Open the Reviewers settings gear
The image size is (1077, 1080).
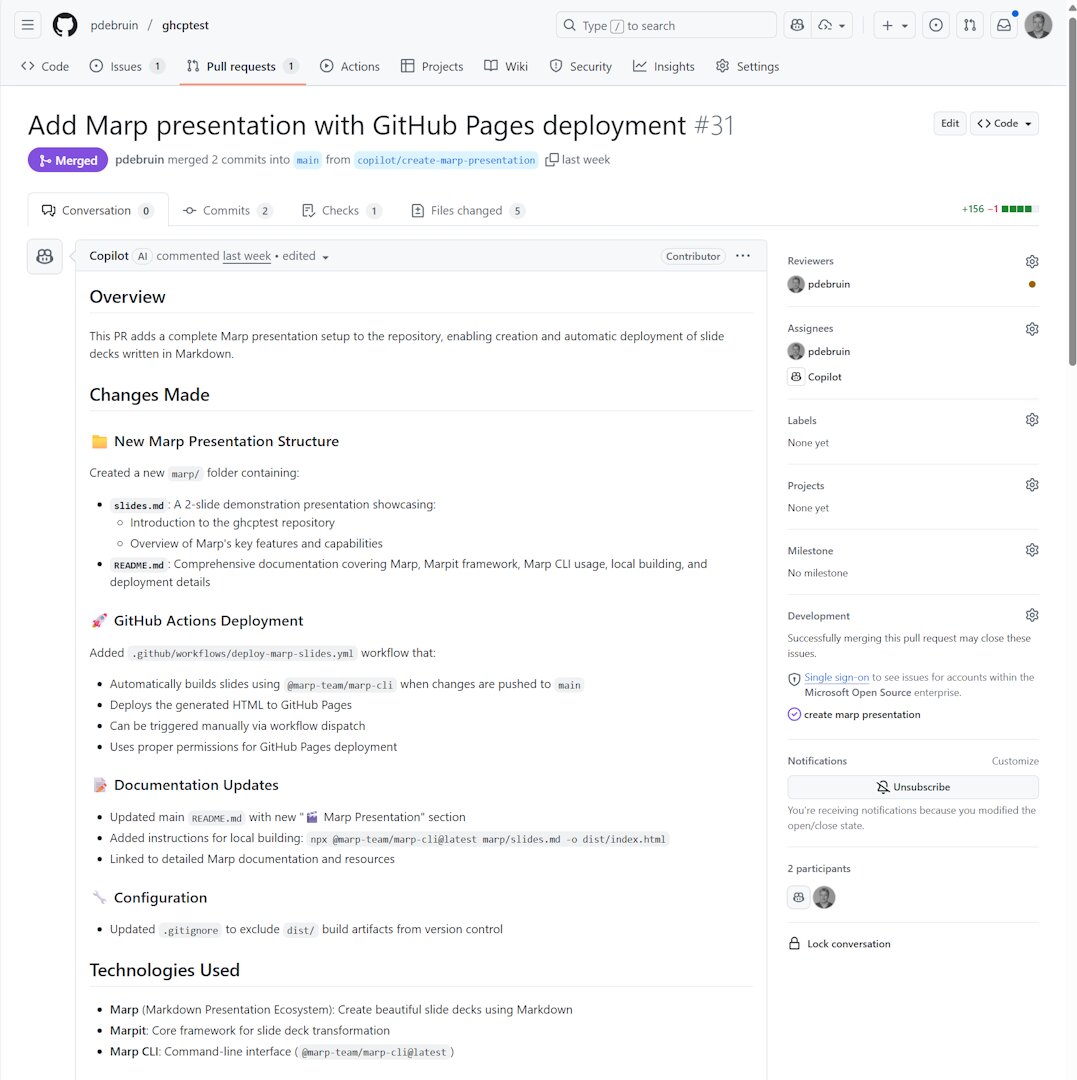click(x=1032, y=261)
